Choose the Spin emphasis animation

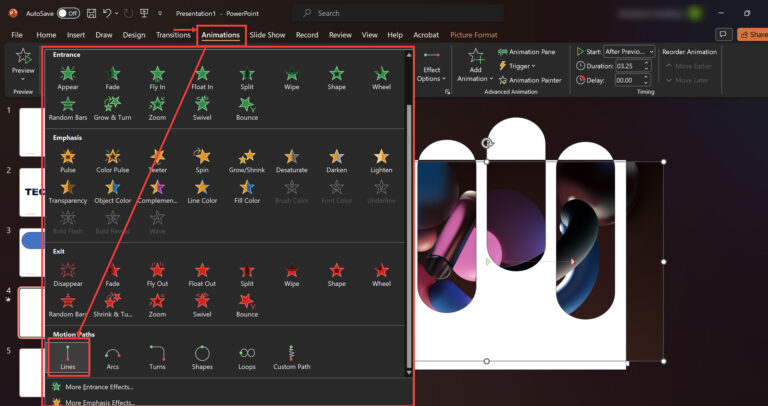(x=202, y=161)
